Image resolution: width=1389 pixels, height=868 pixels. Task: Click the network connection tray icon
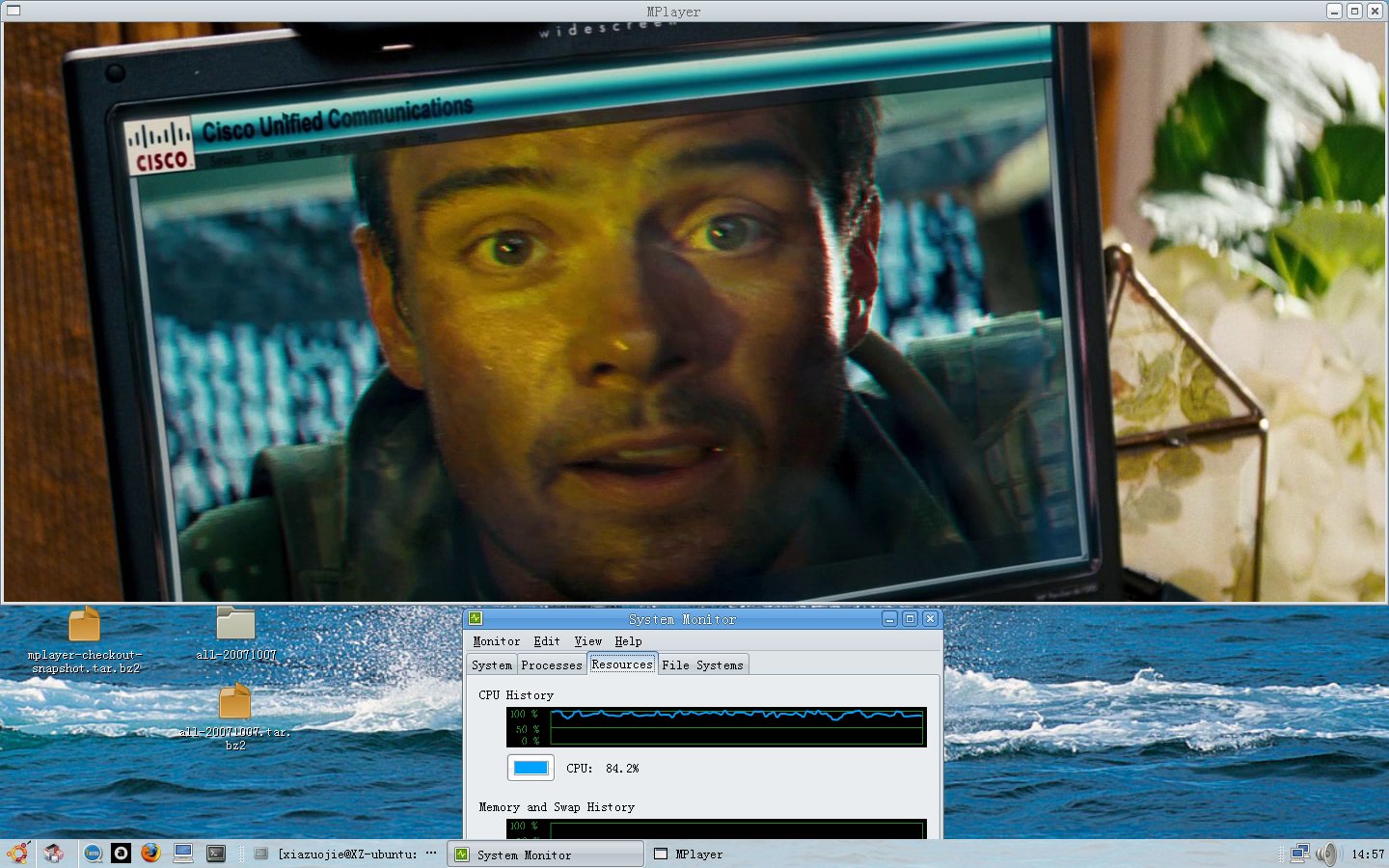[1300, 854]
